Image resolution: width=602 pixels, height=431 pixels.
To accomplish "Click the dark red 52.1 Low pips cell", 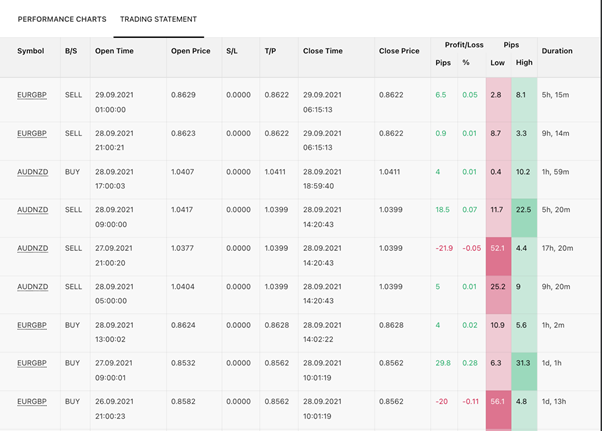I will click(496, 249).
